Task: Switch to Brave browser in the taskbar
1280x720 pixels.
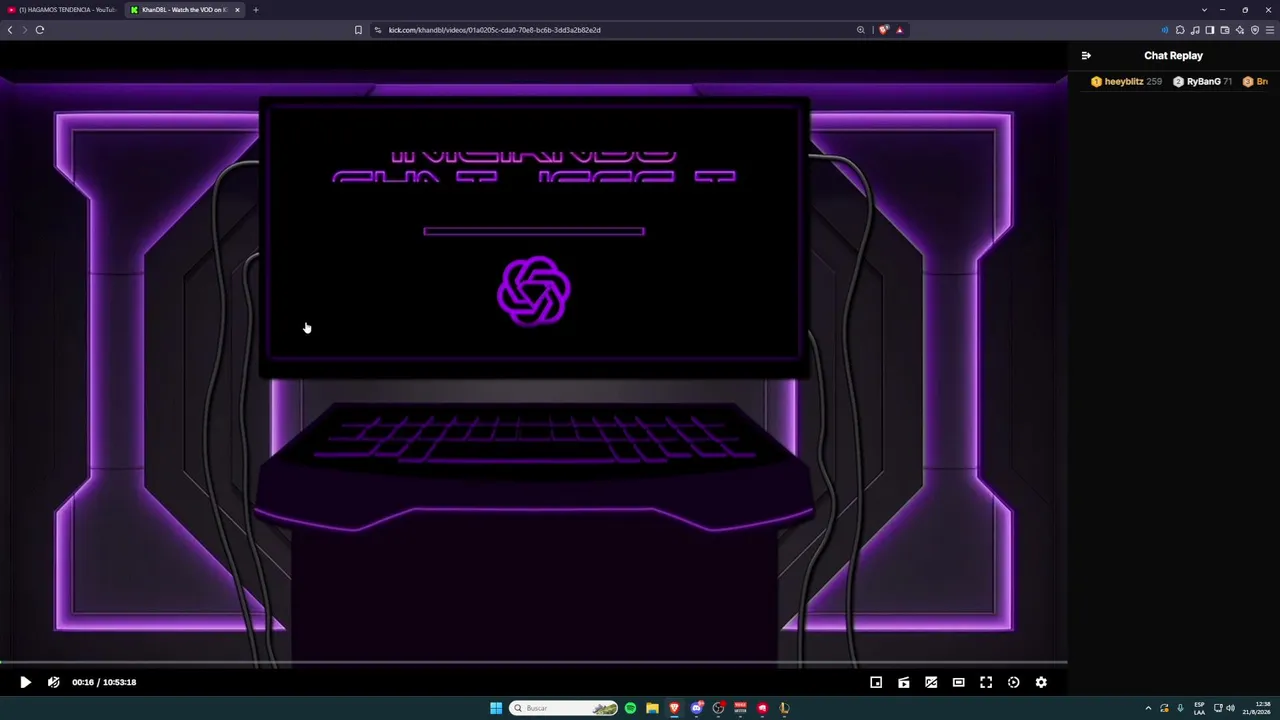Action: tap(674, 708)
